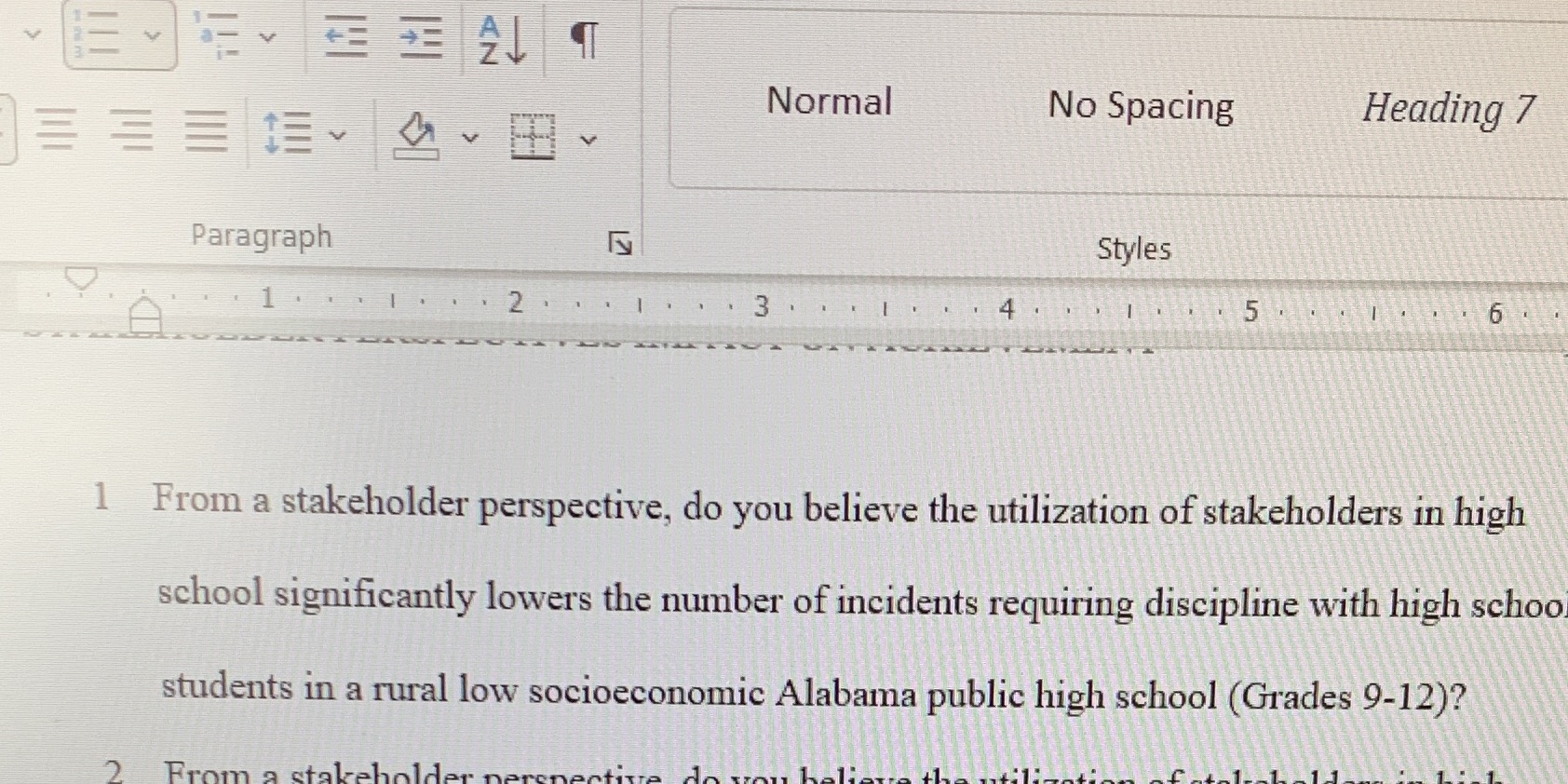
Task: Apply the Heading 7 style
Action: (x=1449, y=109)
